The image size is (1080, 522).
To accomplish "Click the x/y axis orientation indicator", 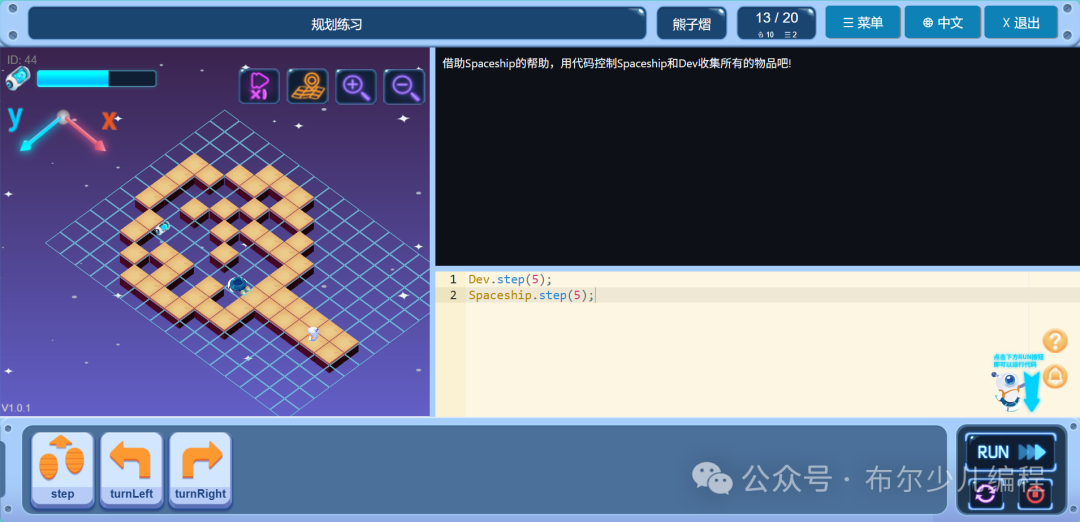I will click(x=63, y=128).
